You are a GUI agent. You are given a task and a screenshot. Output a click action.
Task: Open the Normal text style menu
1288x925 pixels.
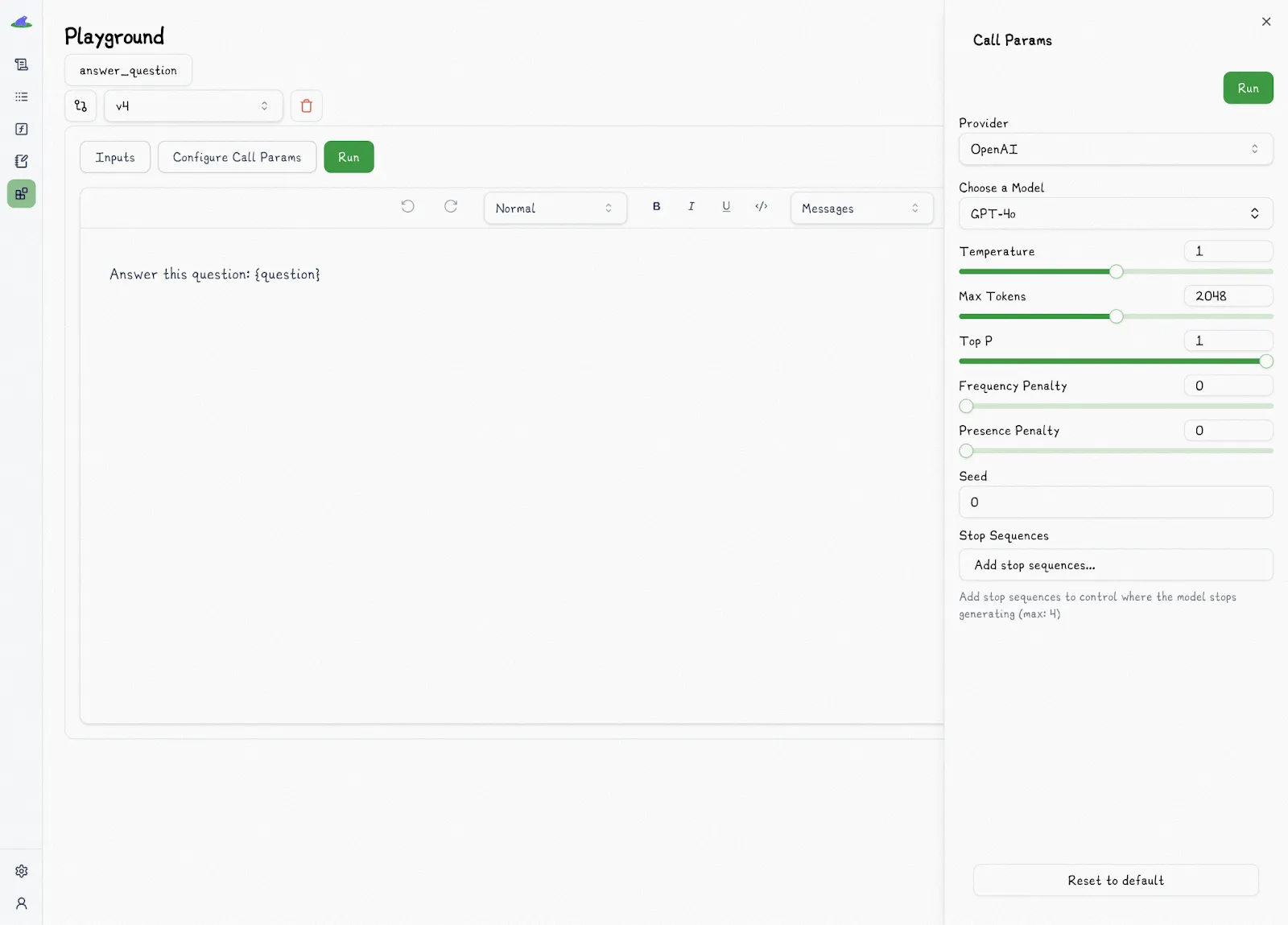click(x=555, y=209)
